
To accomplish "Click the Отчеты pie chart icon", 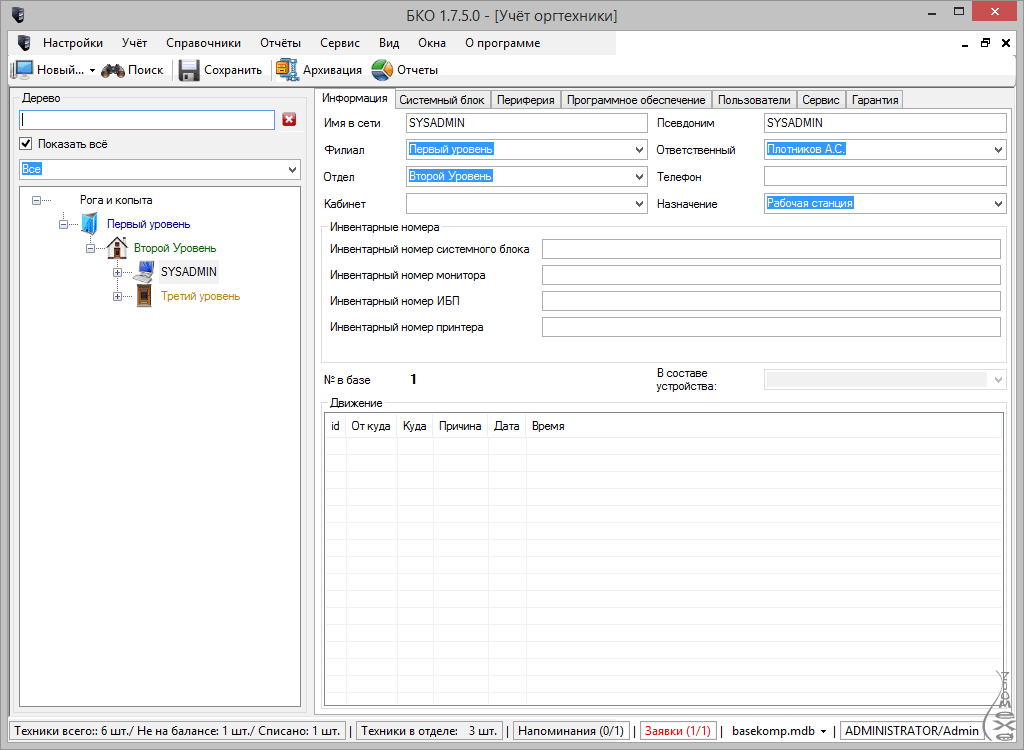I will pos(382,70).
